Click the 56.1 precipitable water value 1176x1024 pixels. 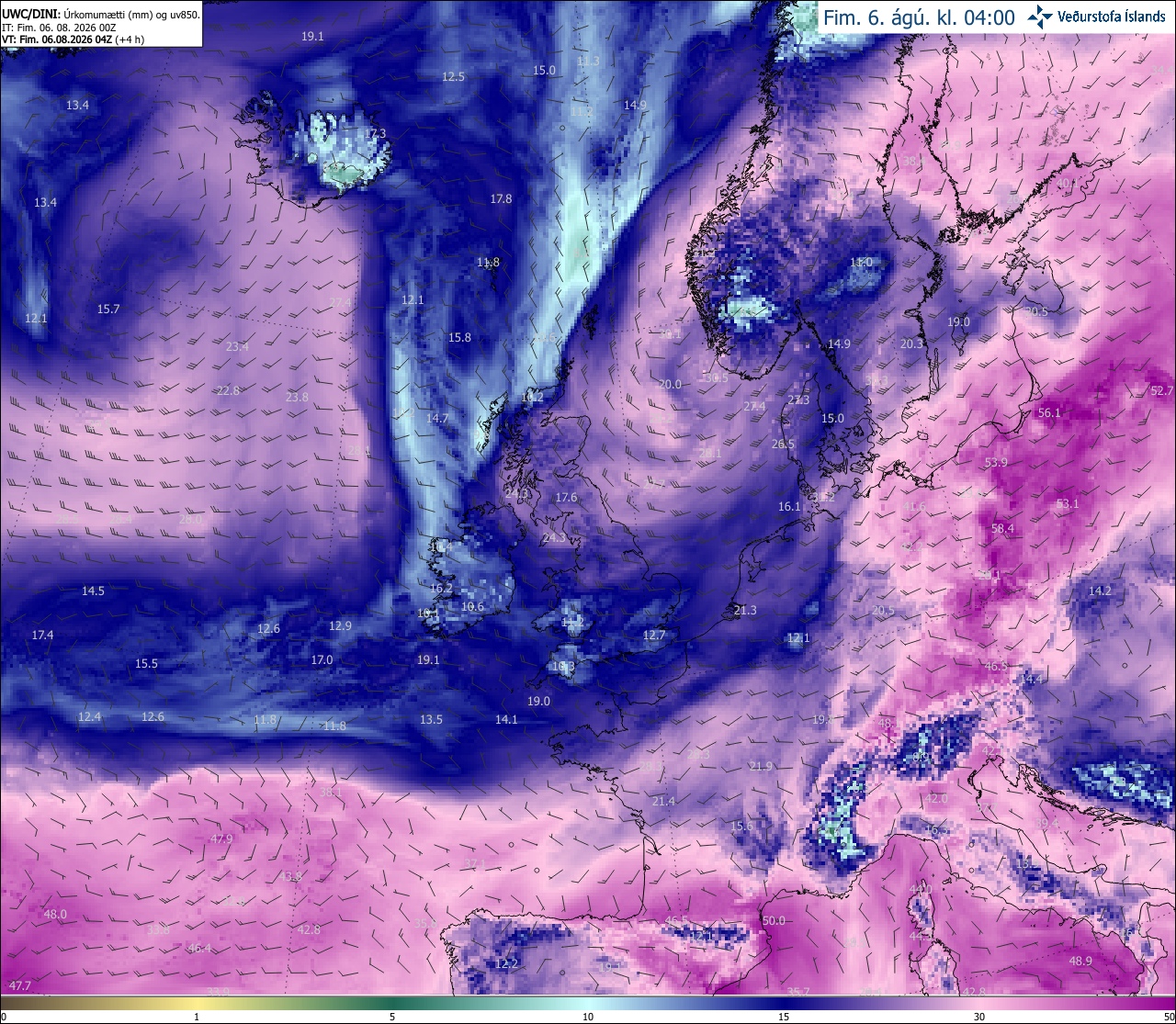coord(1049,413)
